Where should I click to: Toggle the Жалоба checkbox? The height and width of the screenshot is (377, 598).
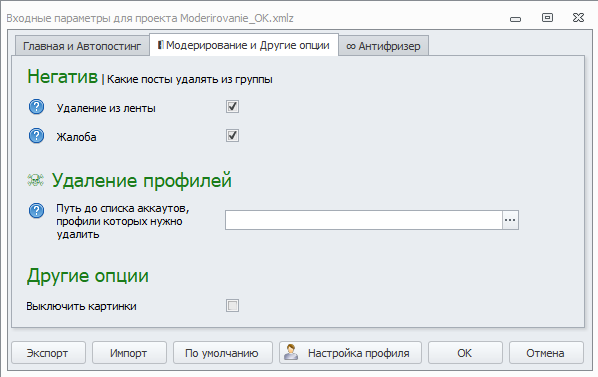click(232, 135)
